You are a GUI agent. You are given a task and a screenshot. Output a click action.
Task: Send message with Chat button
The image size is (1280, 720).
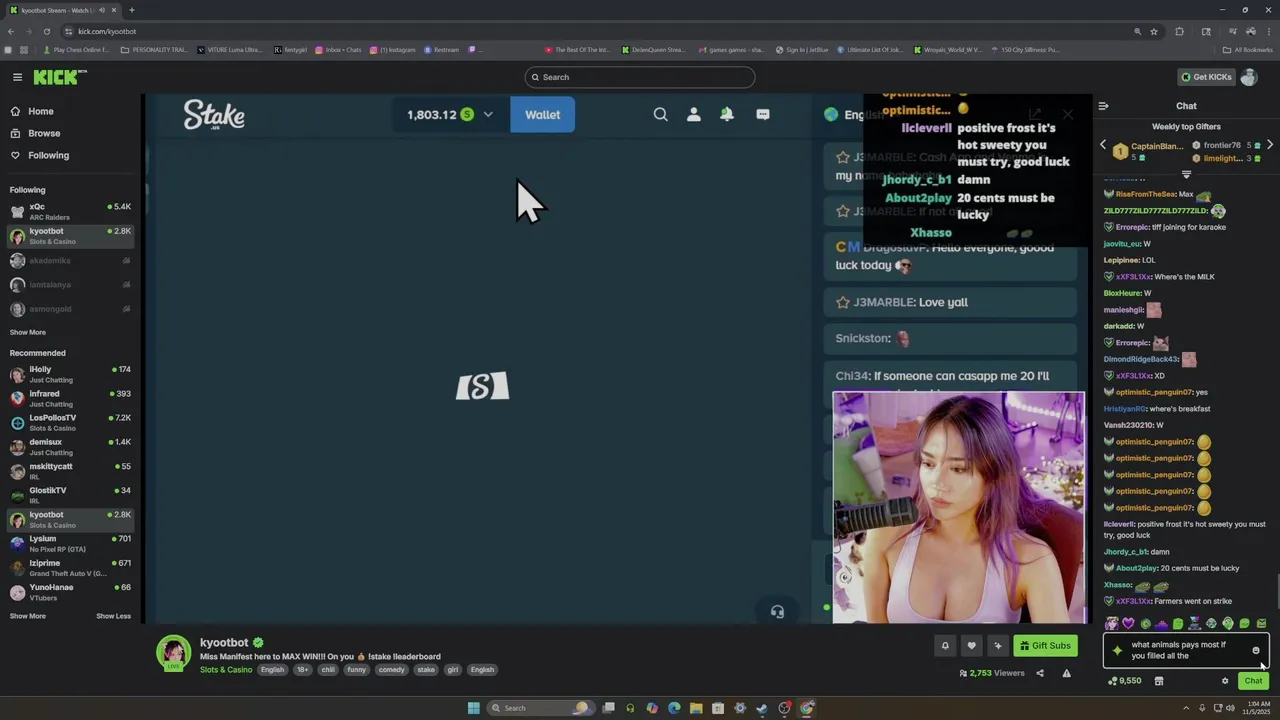point(1253,681)
